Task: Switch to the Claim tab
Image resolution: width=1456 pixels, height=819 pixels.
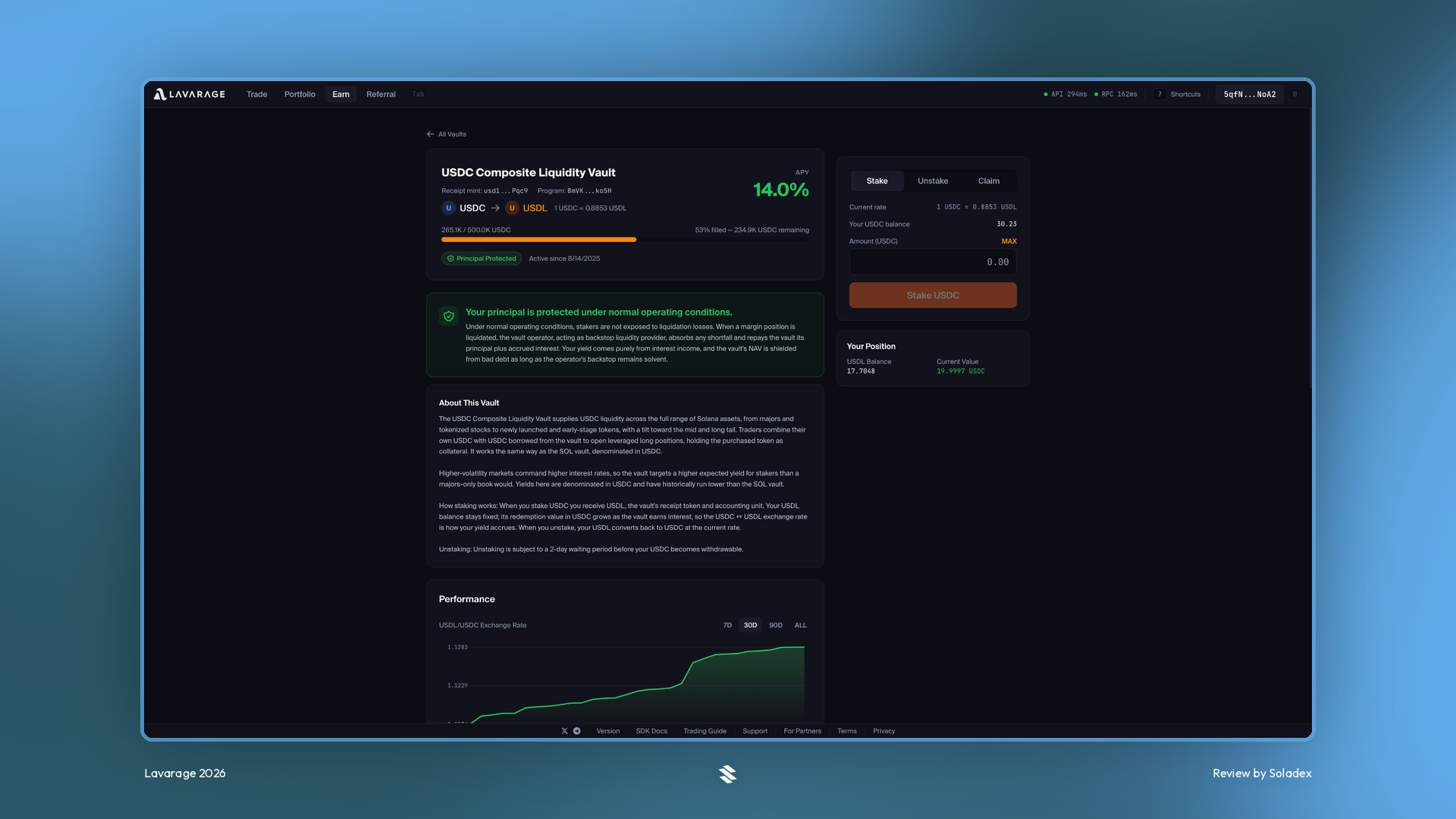Action: (x=989, y=181)
